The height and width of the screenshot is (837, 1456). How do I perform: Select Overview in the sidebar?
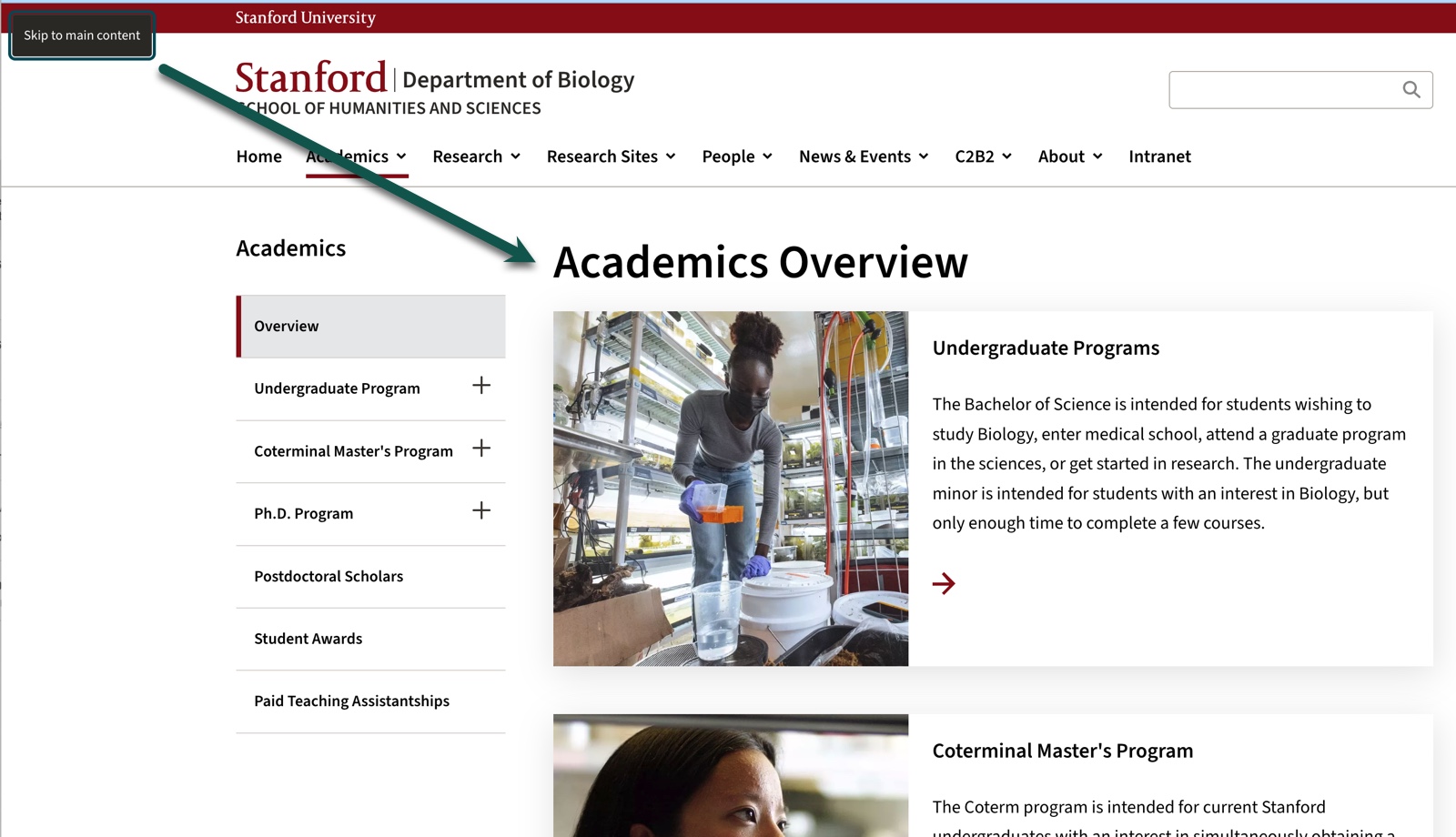(x=371, y=326)
